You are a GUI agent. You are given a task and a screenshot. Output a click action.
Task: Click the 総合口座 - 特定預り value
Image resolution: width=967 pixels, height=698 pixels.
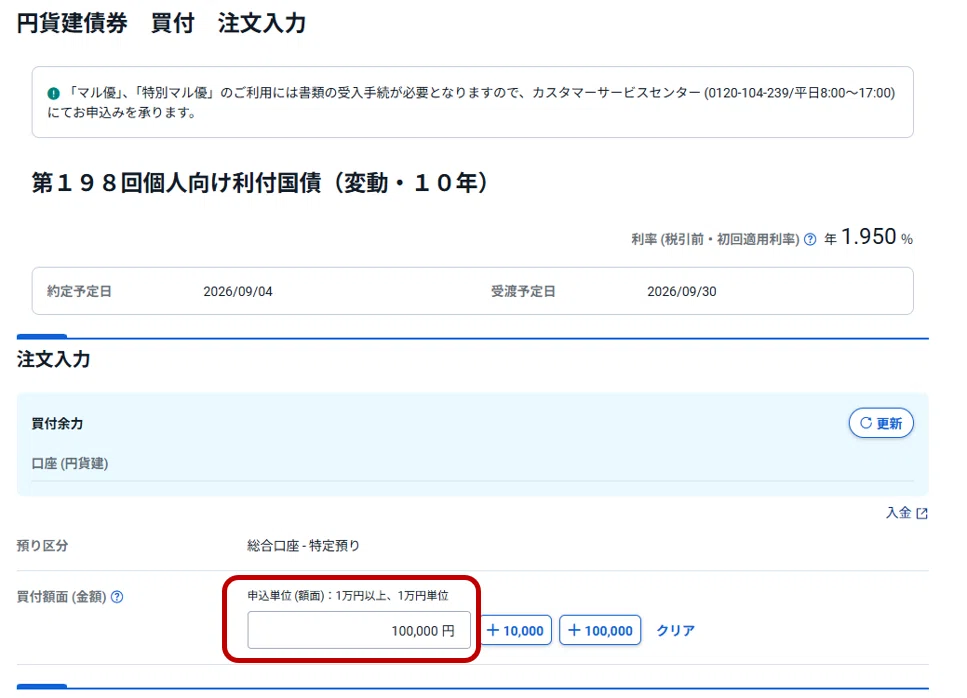pos(303,546)
